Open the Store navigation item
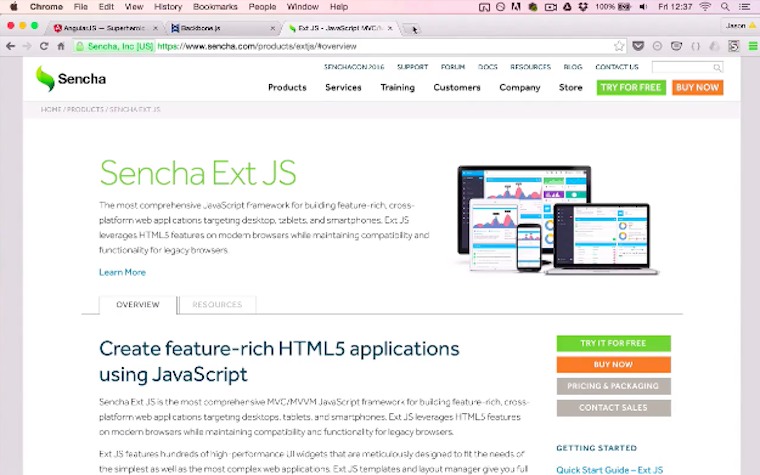This screenshot has width=760, height=475. point(570,87)
